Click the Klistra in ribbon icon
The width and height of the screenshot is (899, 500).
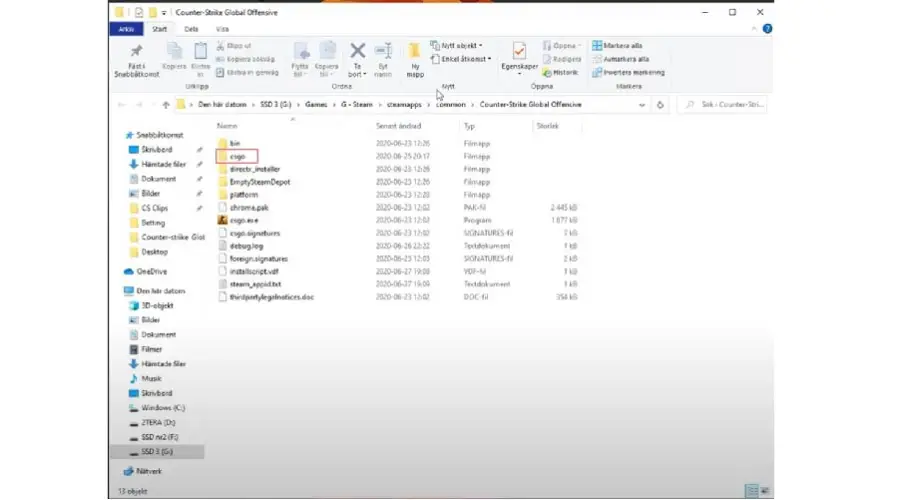click(200, 52)
